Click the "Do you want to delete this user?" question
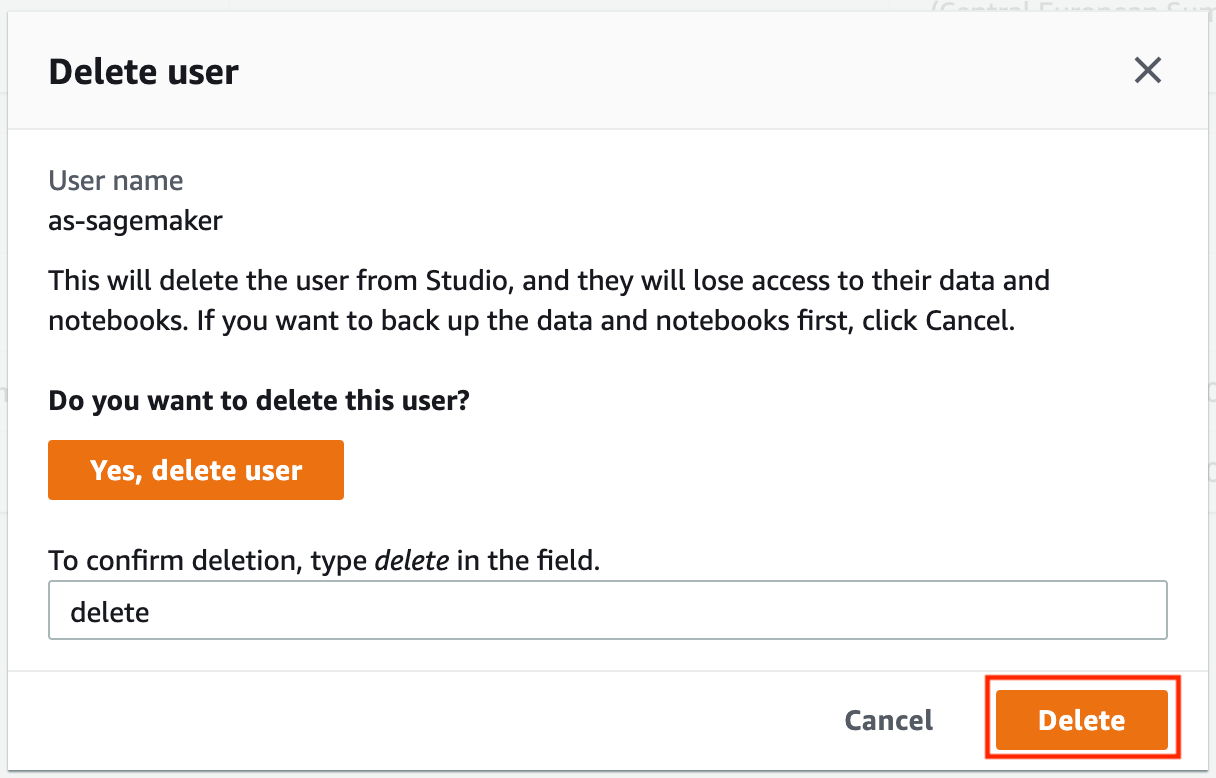The height and width of the screenshot is (778, 1216). (x=259, y=401)
